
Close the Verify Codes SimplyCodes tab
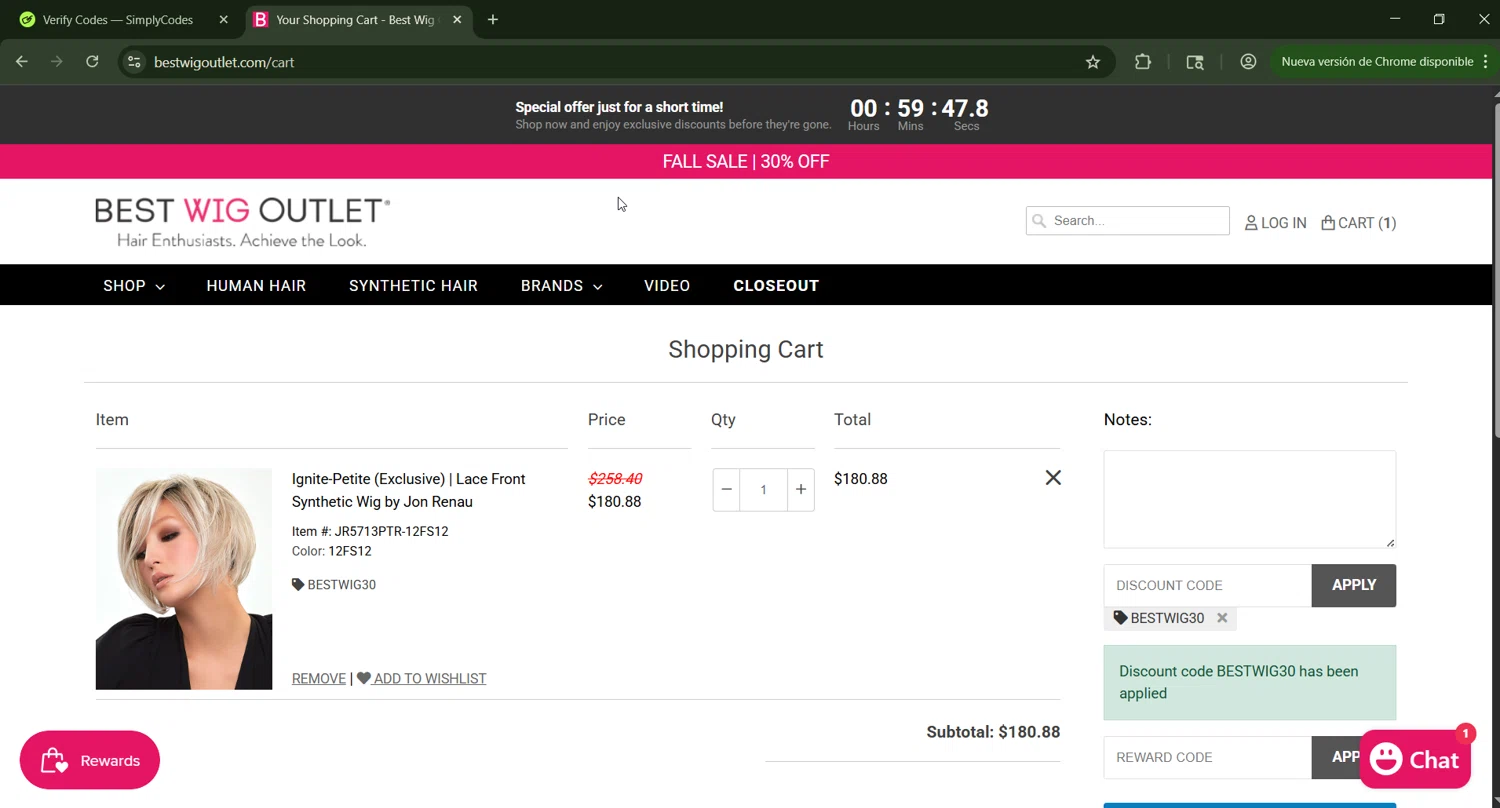click(223, 19)
